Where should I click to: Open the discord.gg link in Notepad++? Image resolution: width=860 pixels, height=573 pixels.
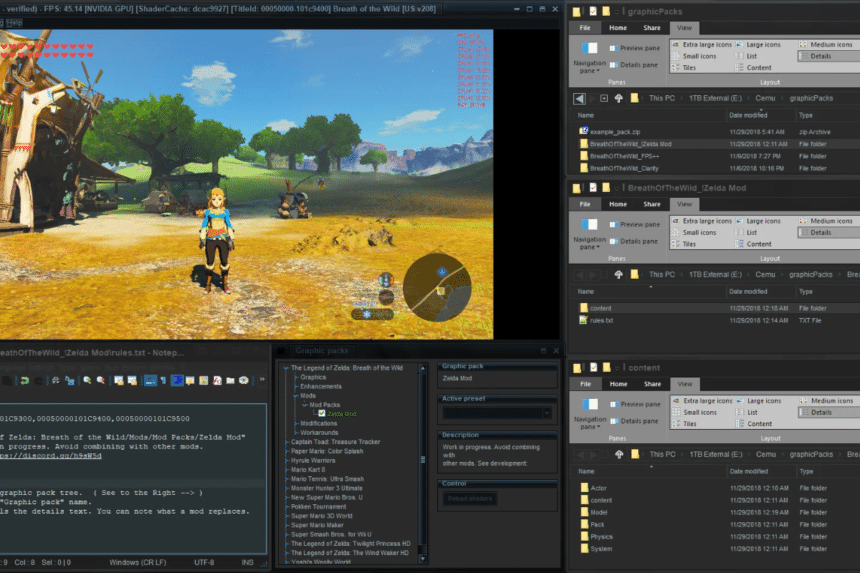(x=50, y=456)
